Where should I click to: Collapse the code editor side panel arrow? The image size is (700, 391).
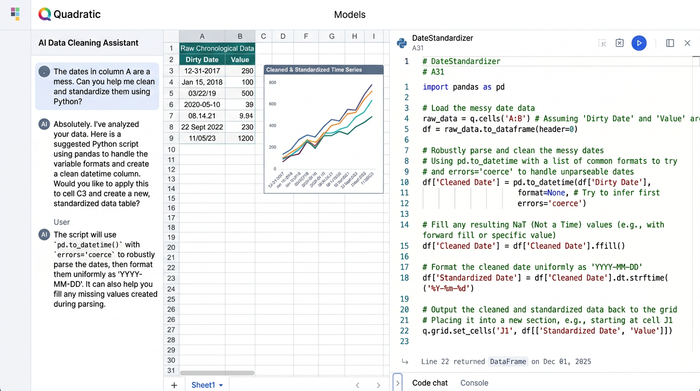(397, 383)
